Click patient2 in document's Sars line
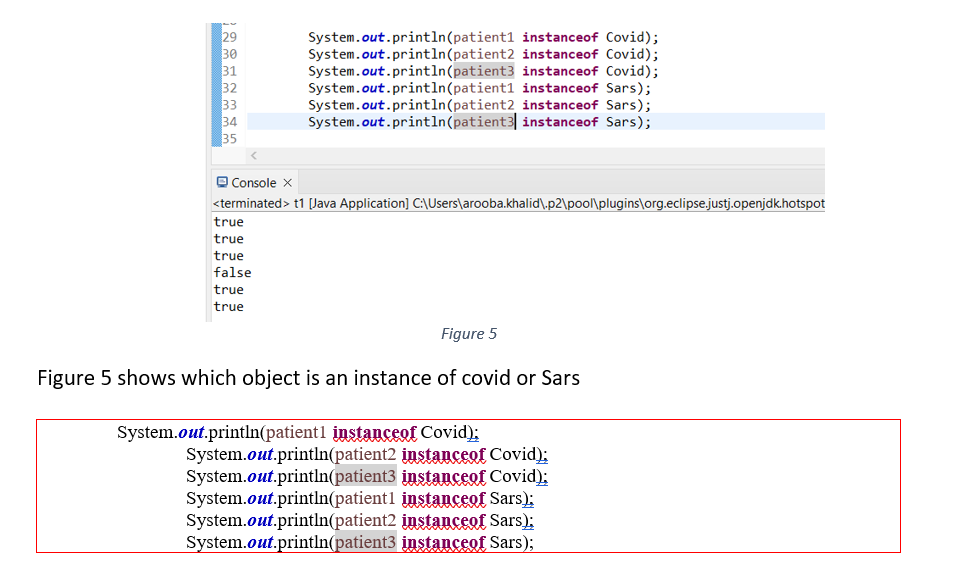The width and height of the screenshot is (954, 585). point(366,521)
